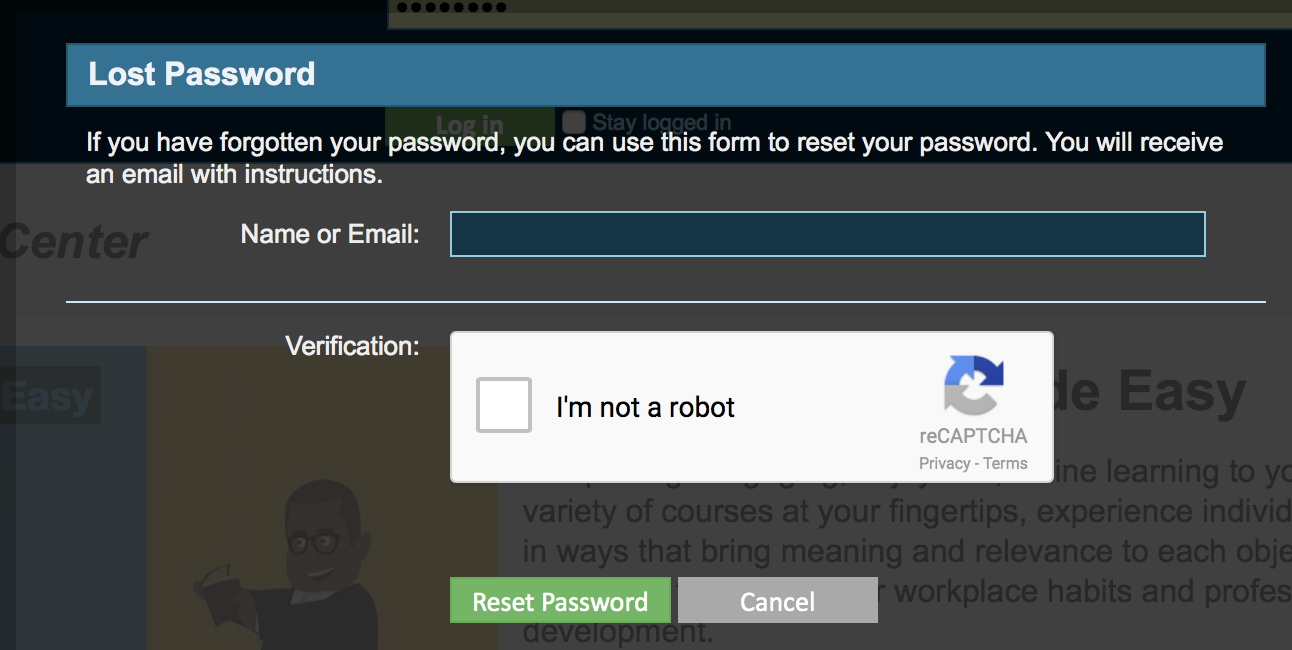The image size is (1292, 650).
Task: Click the Verification label
Action: pos(352,346)
